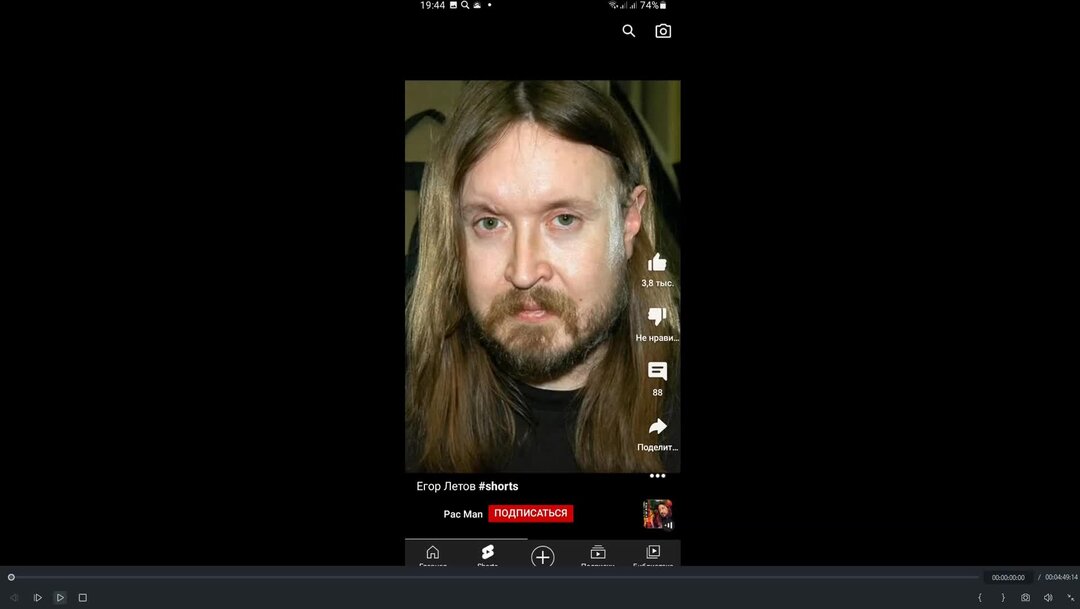1080x609 pixels.
Task: Tap #shorts hashtag in title
Action: pyautogui.click(x=498, y=486)
